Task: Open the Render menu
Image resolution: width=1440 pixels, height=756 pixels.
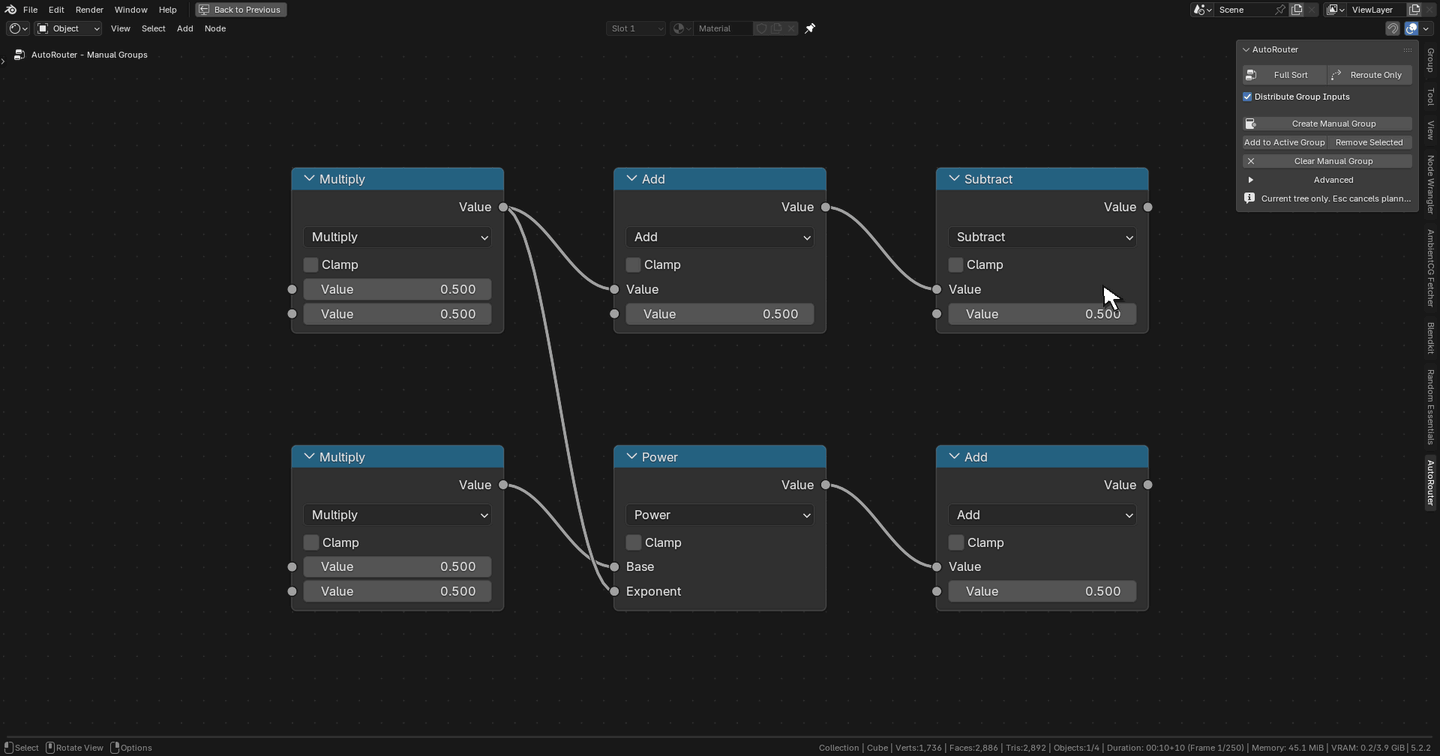Action: tap(89, 9)
